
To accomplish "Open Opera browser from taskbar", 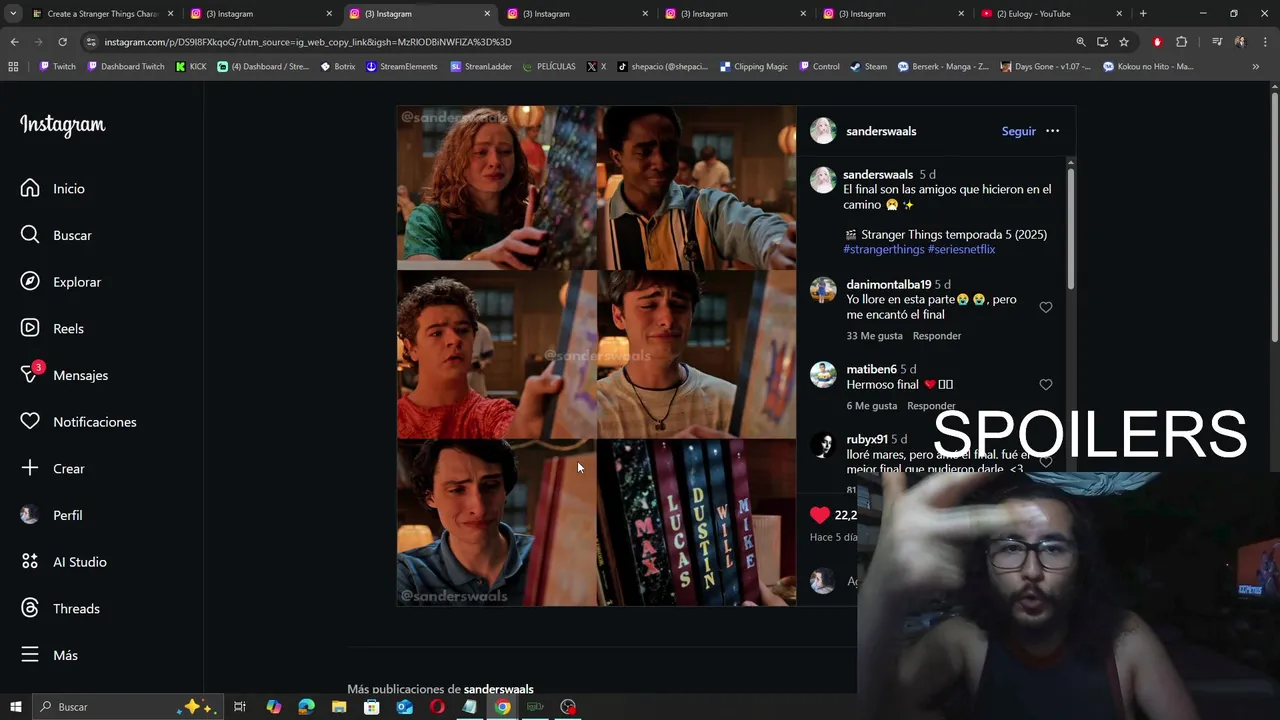I will 437,707.
